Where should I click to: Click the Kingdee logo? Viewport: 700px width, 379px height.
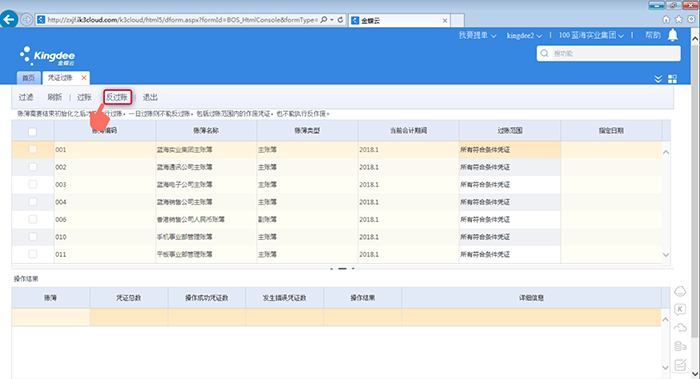pyautogui.click(x=47, y=56)
